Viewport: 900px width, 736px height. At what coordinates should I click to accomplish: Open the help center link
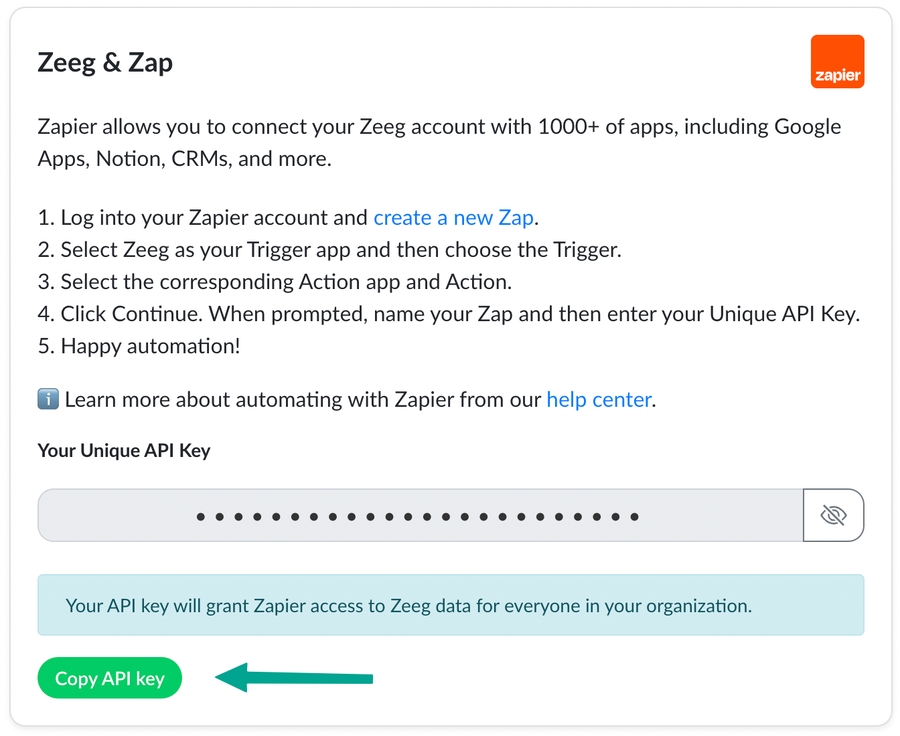[598, 400]
